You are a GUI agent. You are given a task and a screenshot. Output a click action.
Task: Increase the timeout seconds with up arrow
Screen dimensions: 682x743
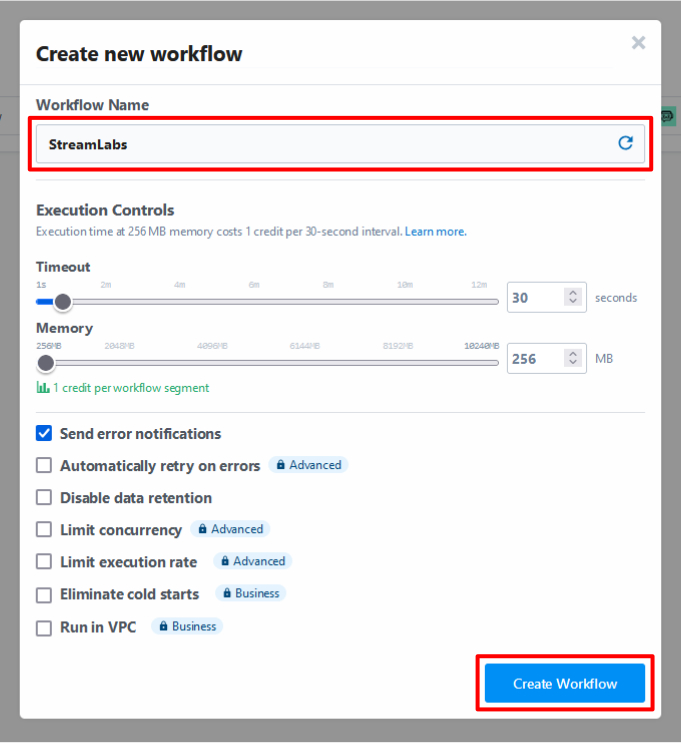(x=573, y=293)
